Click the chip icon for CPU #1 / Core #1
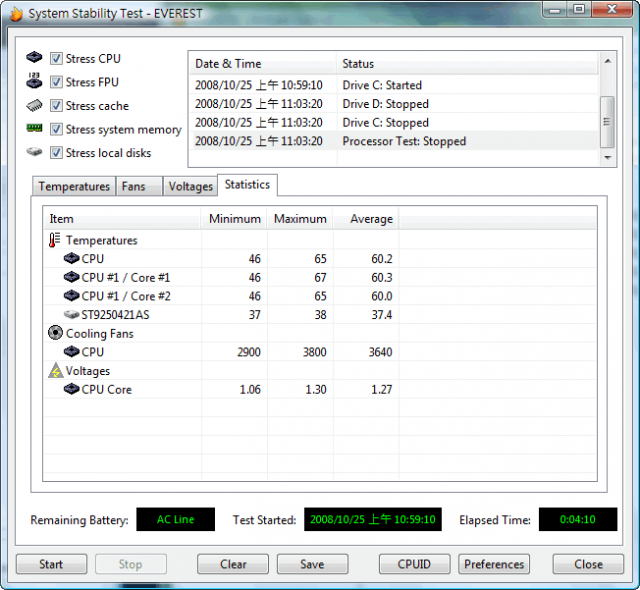The height and width of the screenshot is (590, 640). [x=71, y=277]
